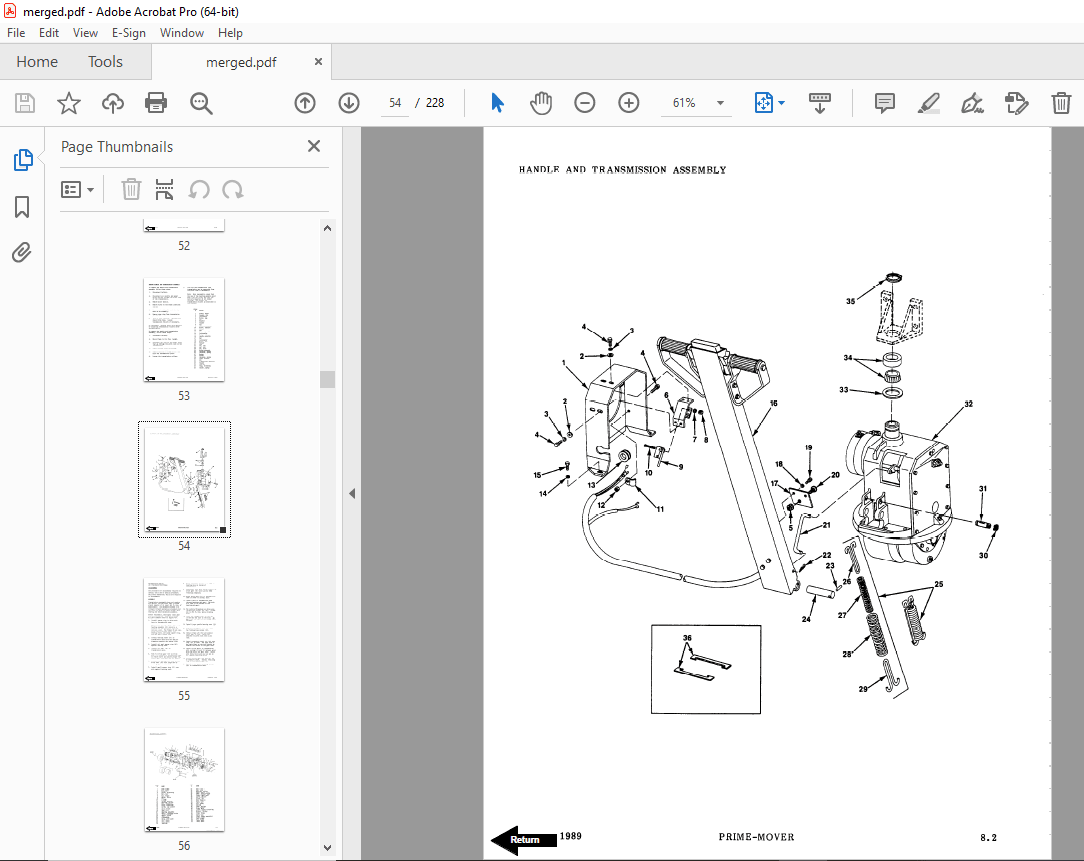
Task: Switch to the Tools tab
Action: pos(105,62)
